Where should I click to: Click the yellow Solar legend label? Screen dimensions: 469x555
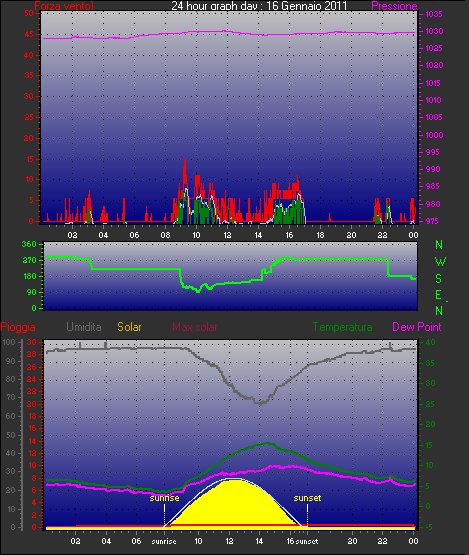129,327
